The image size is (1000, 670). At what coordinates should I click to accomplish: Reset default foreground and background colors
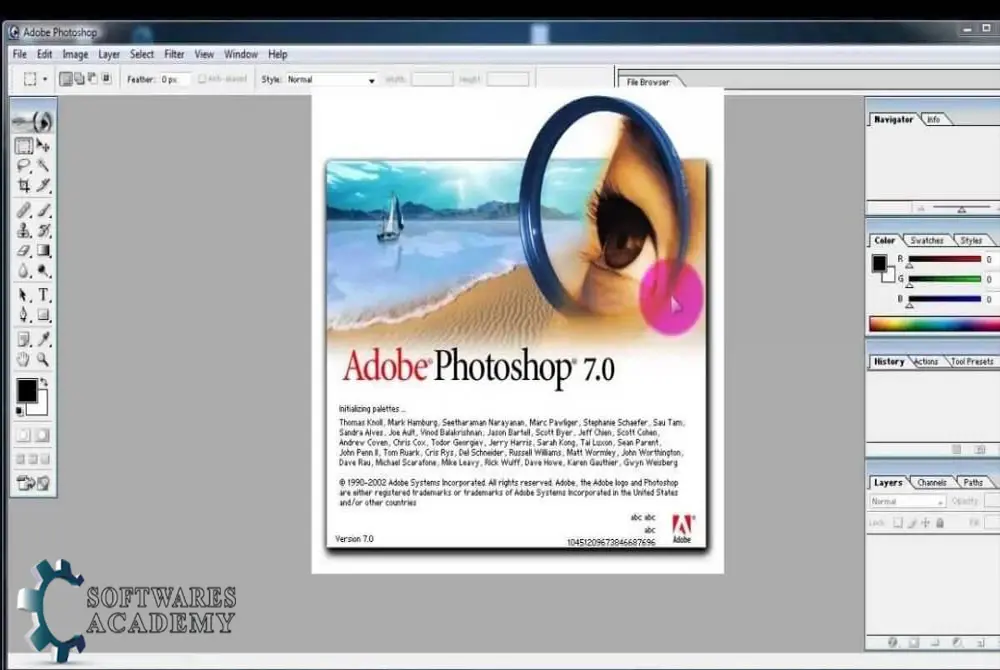tap(20, 411)
